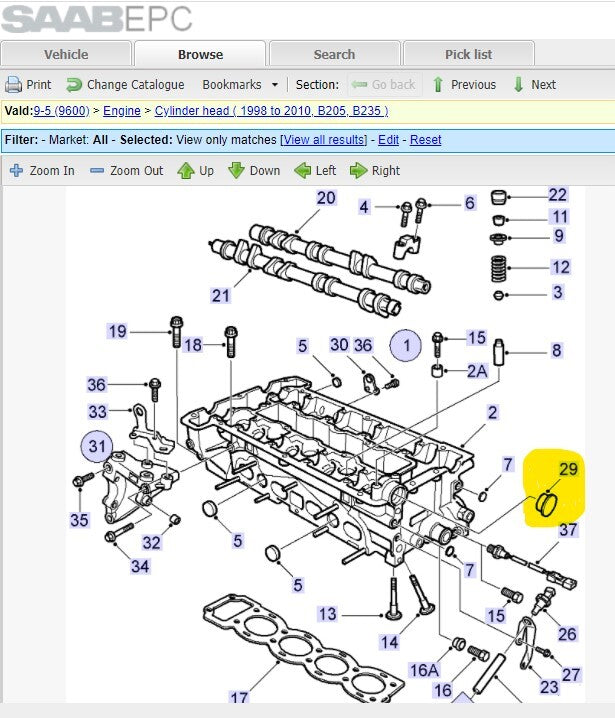Click the Change Catalogue green arrow icon
Viewport: 615px width, 718px height.
tap(74, 85)
